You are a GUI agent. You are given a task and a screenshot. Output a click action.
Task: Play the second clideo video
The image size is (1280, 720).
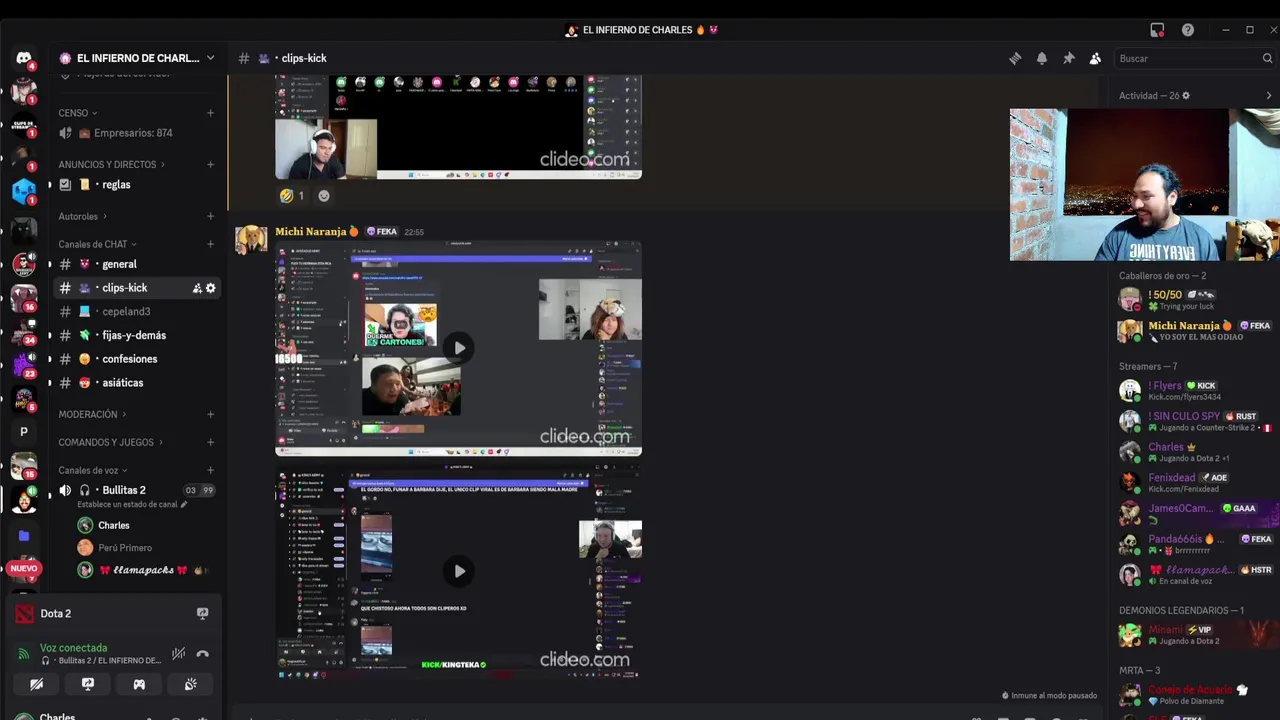[459, 348]
